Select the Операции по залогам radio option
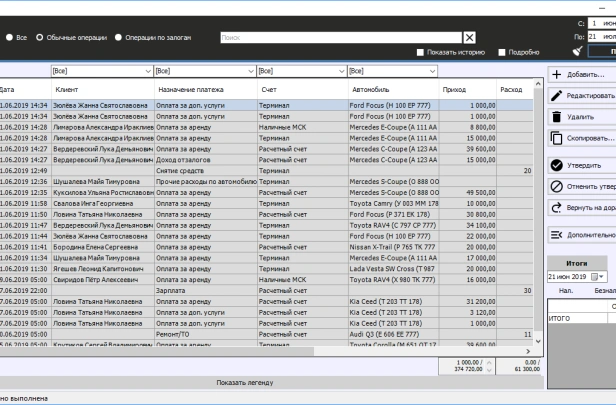Image resolution: width=616 pixels, height=405 pixels. [x=118, y=37]
